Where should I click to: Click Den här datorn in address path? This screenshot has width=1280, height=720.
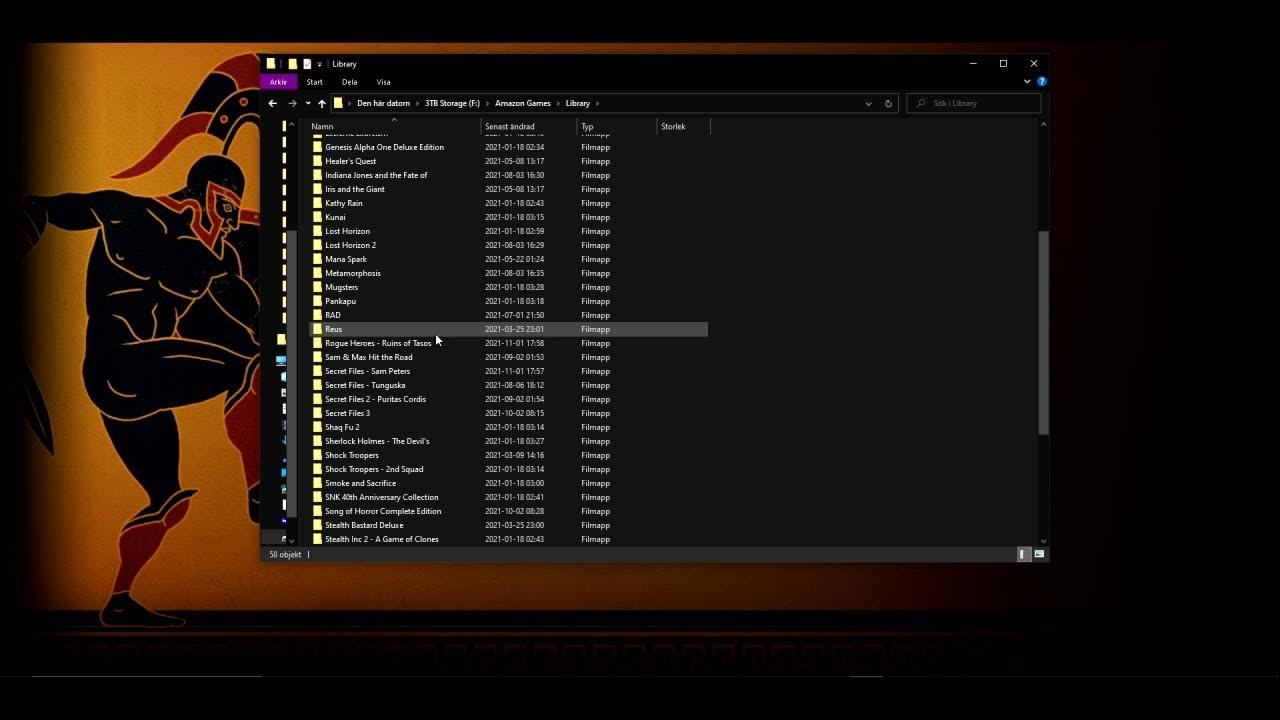pyautogui.click(x=384, y=103)
